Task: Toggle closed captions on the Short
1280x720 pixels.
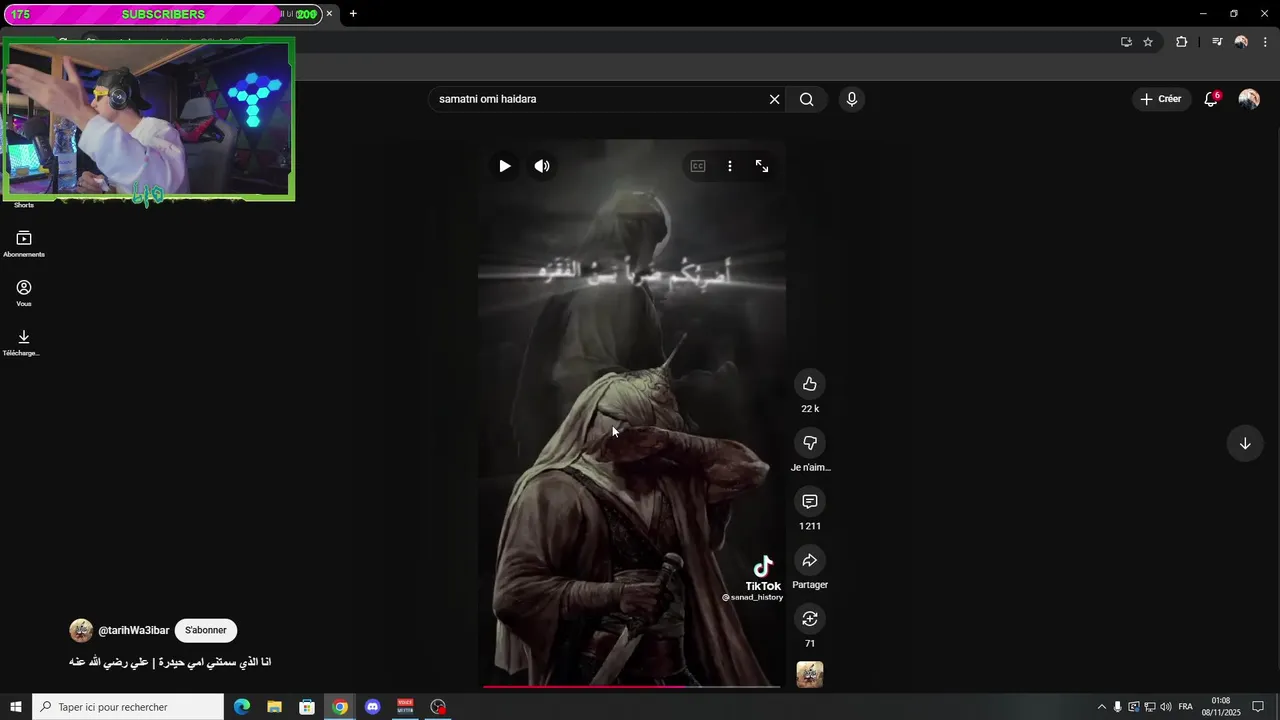Action: coord(698,166)
